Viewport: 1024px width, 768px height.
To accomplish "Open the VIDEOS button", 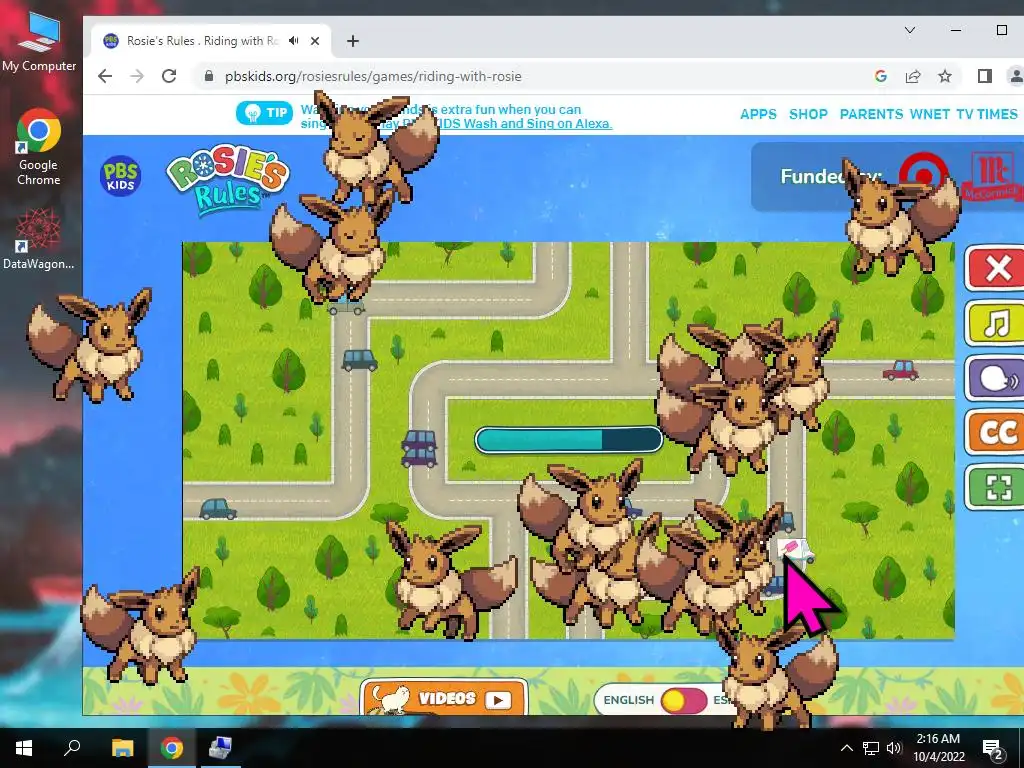I will (x=443, y=699).
